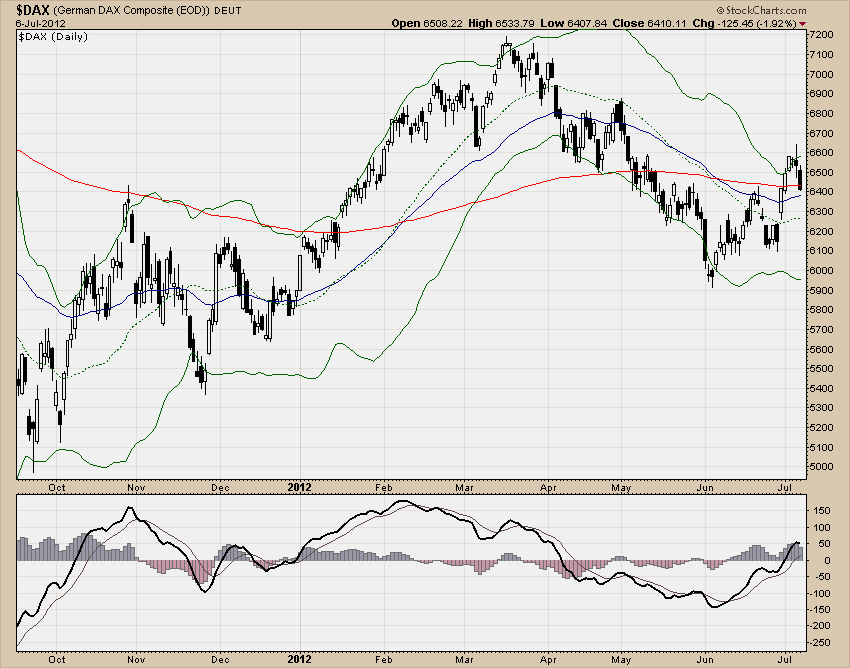Click the red down-arrow change indicator
Image resolution: width=850 pixels, height=668 pixels.
pos(802,24)
